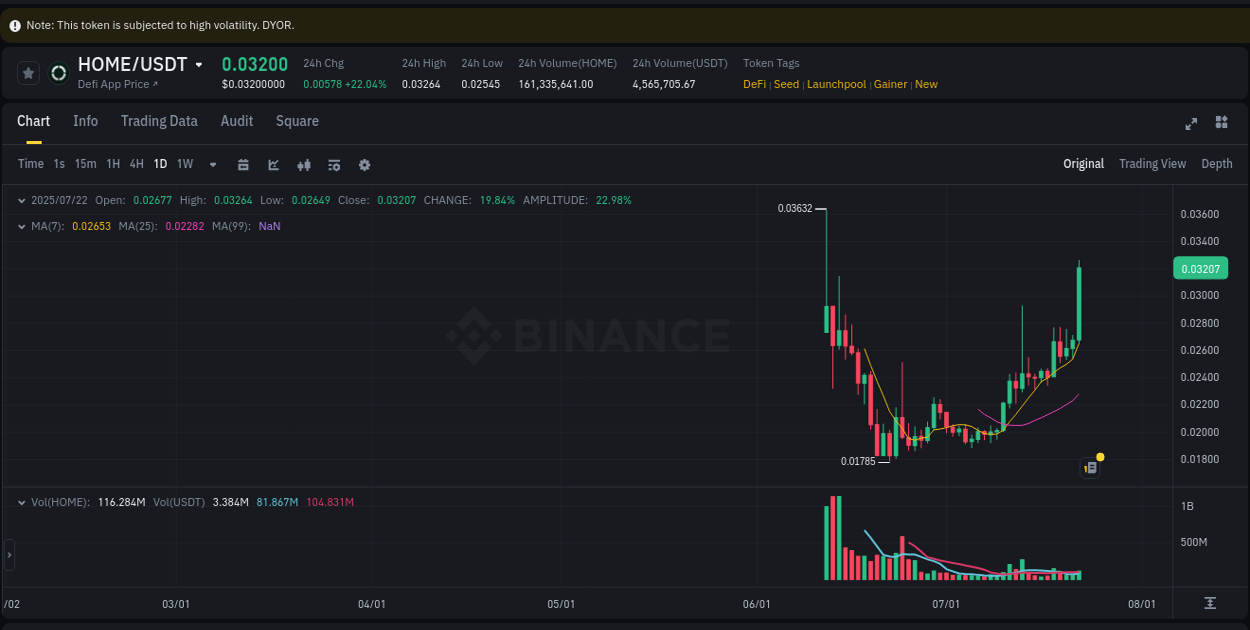
Task: Select the chart overlay drawing icon
Action: pyautogui.click(x=273, y=164)
